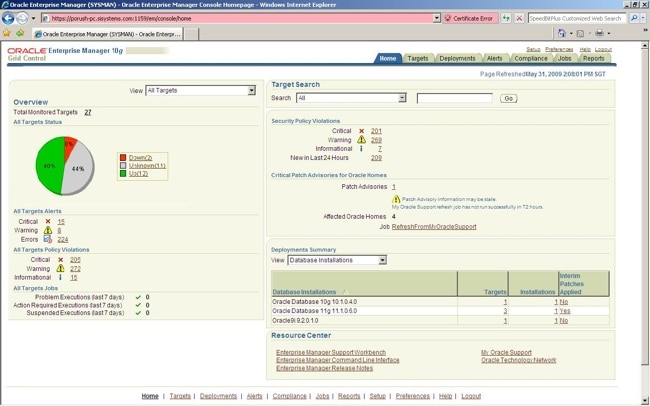Click the green Up legend color square

123,173
